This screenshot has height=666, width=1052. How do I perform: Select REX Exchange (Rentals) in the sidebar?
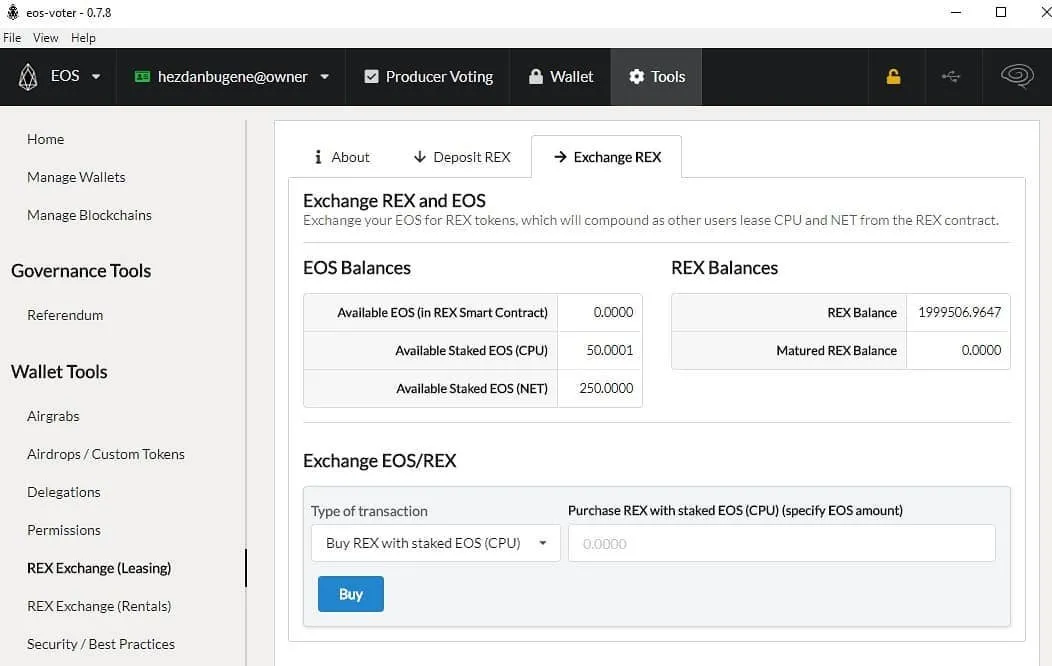(99, 606)
